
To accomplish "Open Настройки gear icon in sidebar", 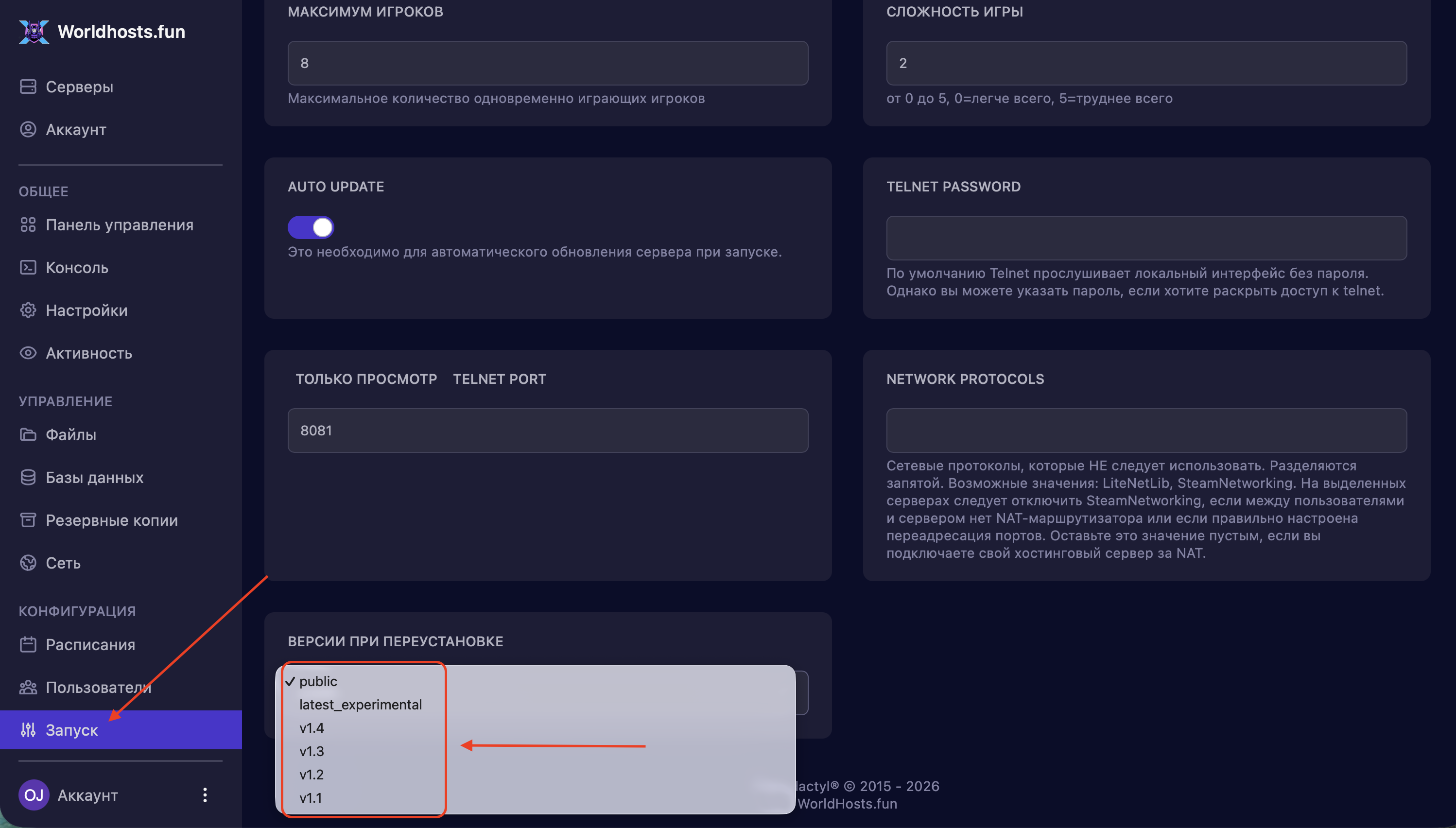I will 28,310.
